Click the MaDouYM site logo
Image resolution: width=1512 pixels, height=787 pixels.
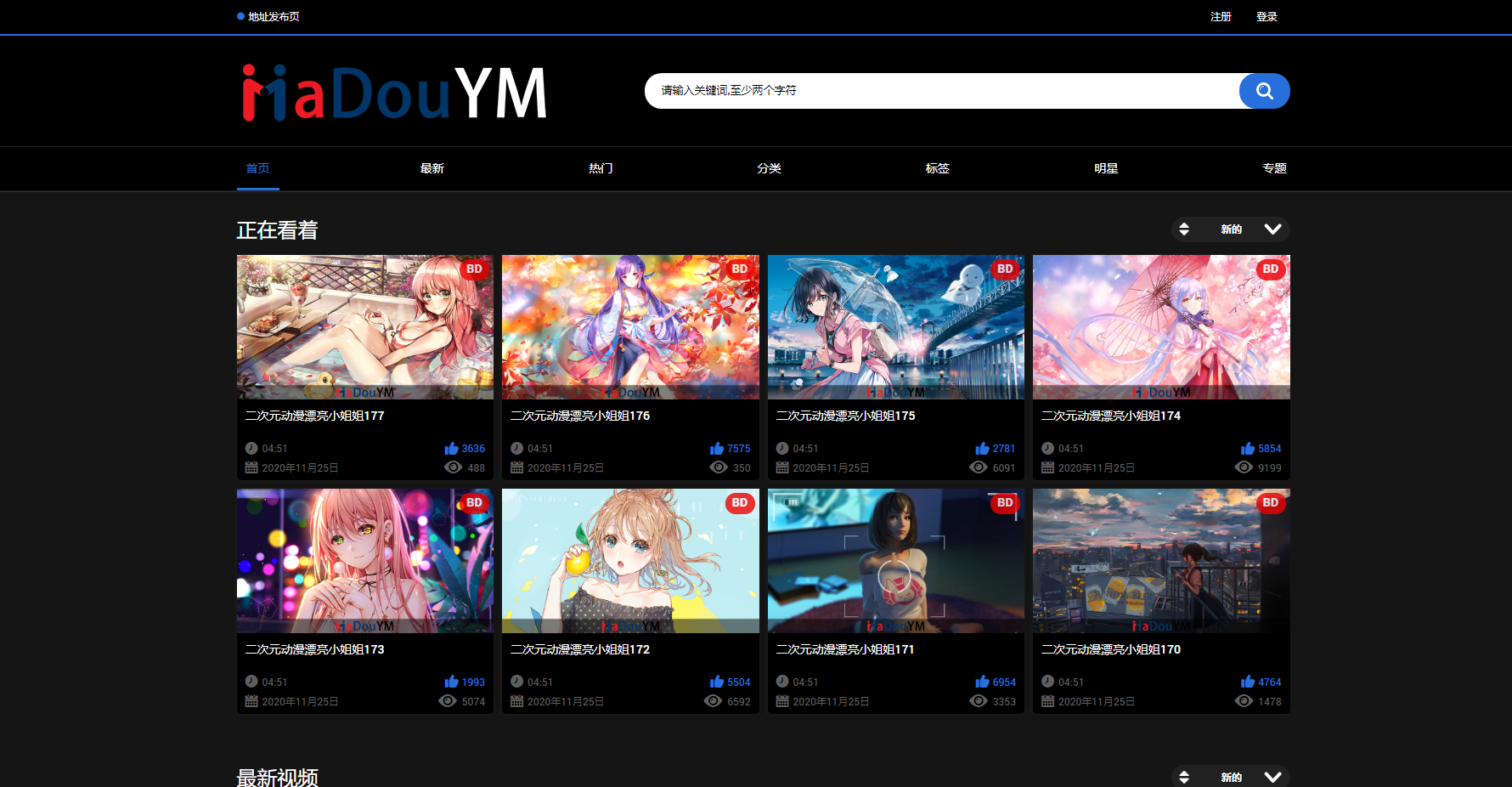[x=392, y=91]
